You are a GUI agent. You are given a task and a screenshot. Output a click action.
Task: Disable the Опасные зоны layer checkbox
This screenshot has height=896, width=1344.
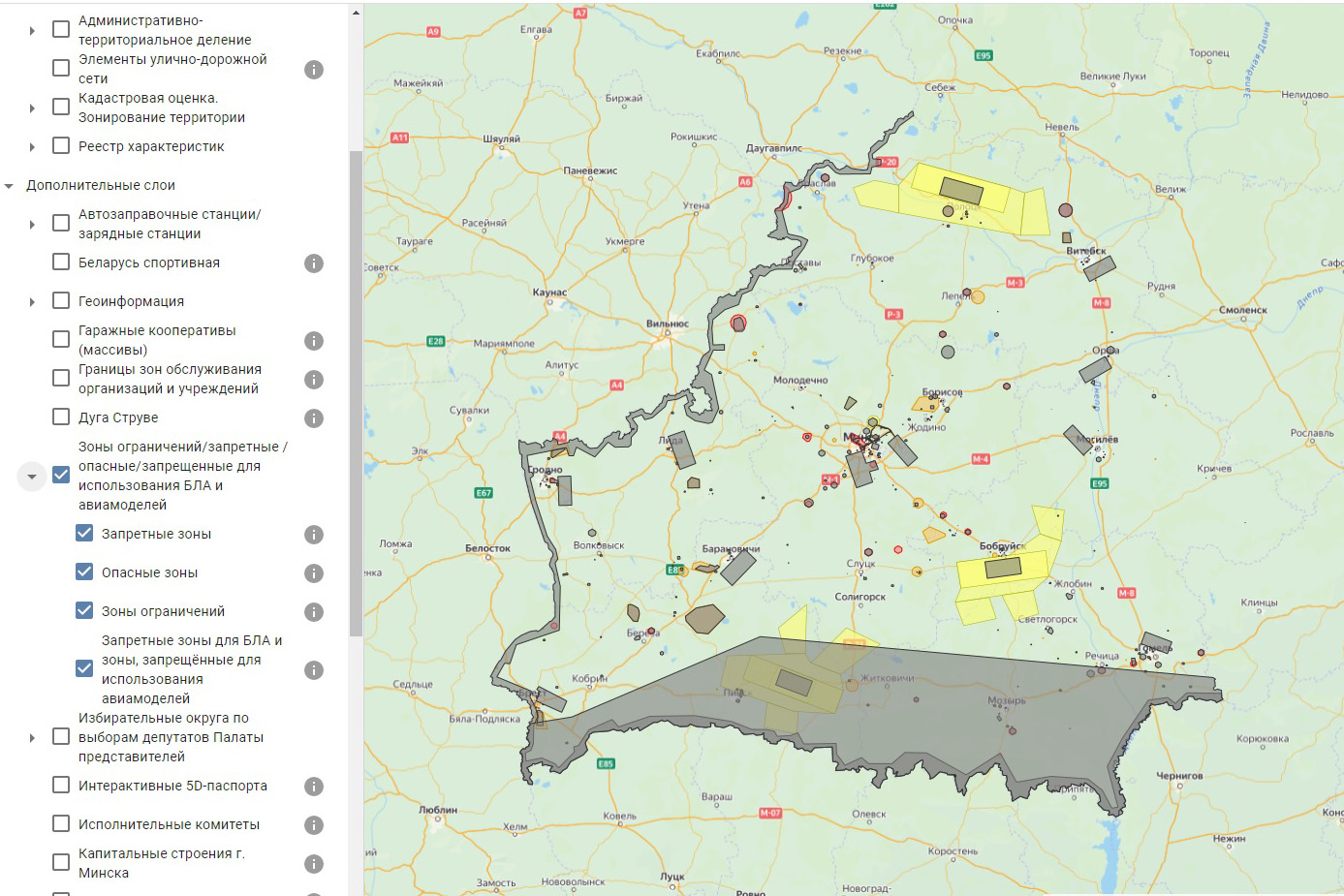84,572
